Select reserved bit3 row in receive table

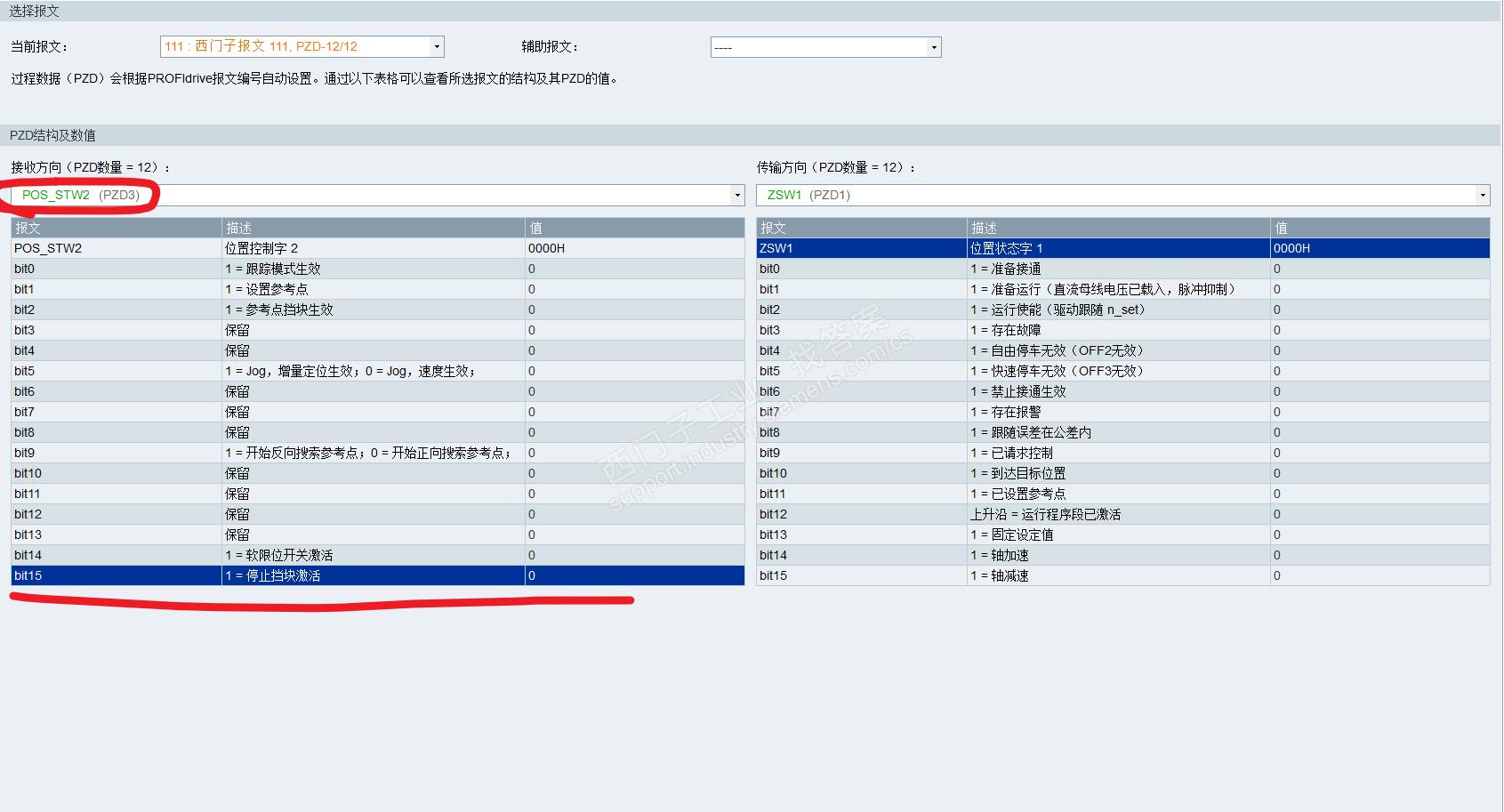pos(378,330)
